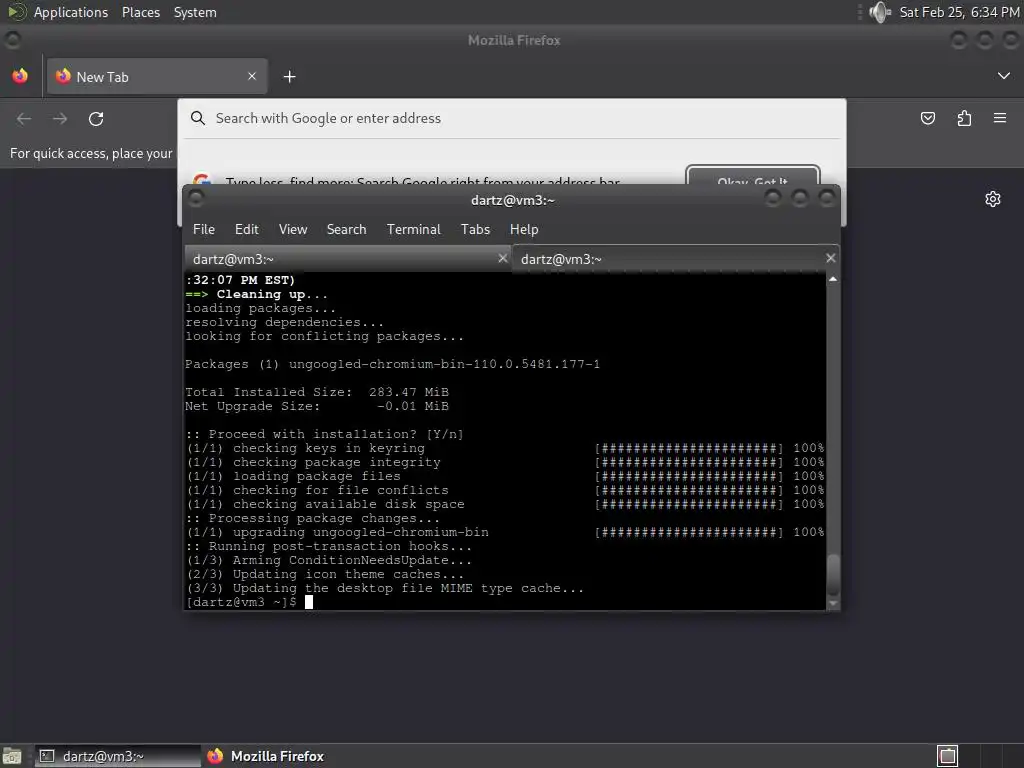Click 'checking keys in keyring' line
This screenshot has width=1024, height=768.
[x=306, y=449]
